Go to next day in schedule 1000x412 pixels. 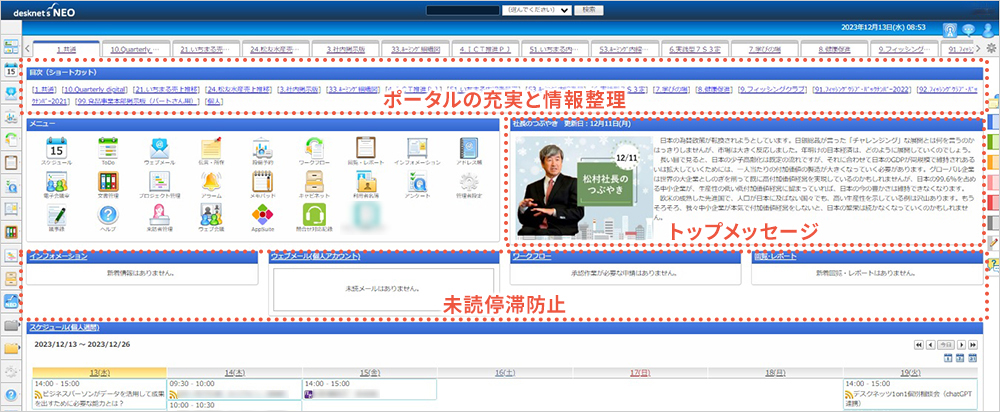coord(962,344)
